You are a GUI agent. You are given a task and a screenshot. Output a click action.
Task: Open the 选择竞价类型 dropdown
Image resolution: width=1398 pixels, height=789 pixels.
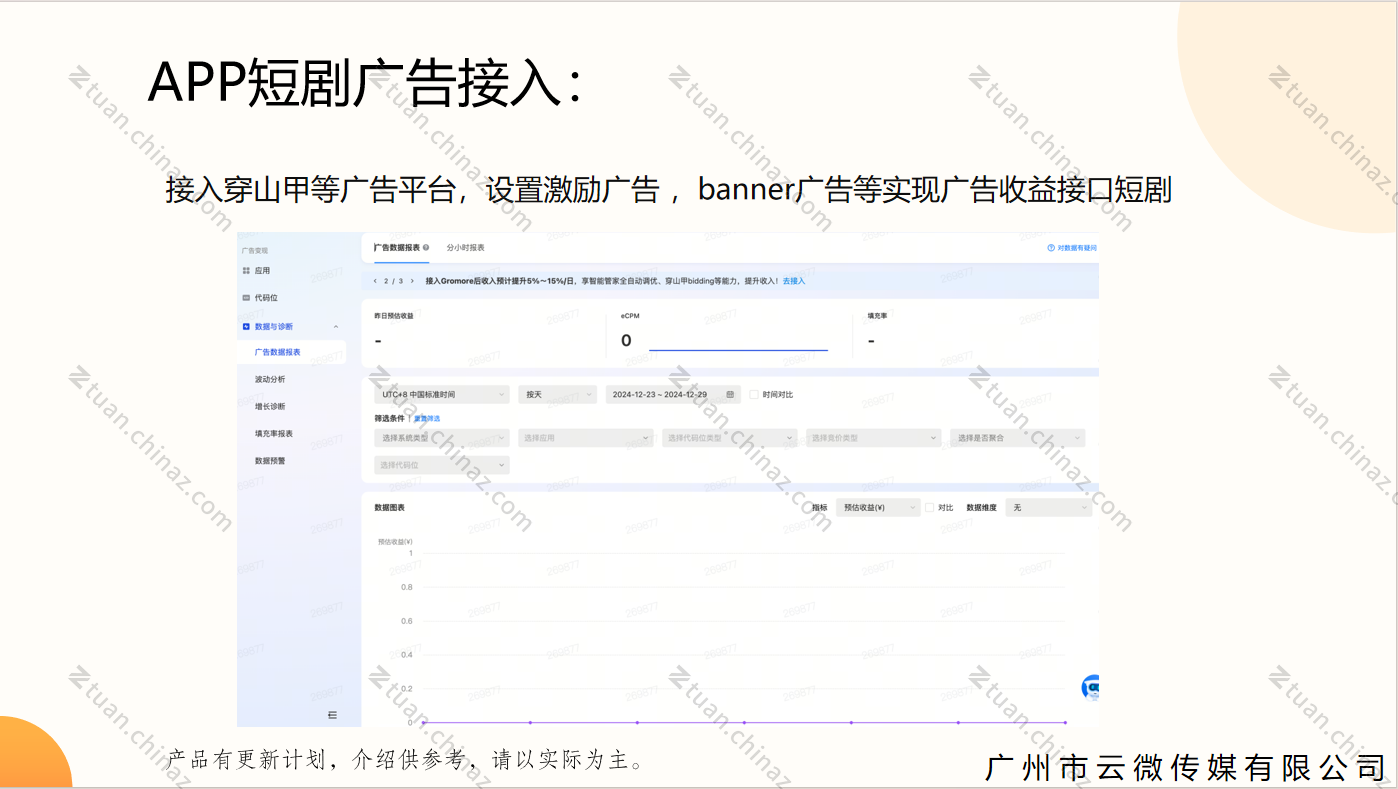[874, 438]
